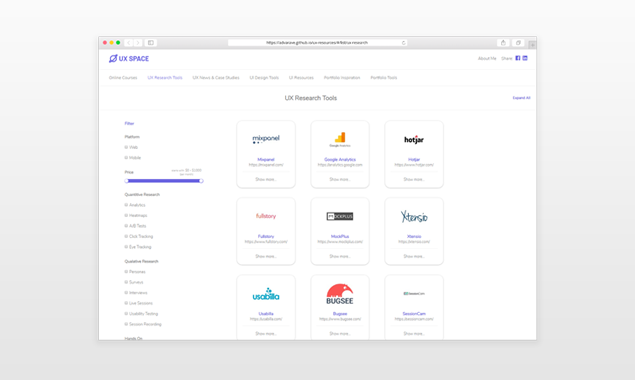This screenshot has width=635, height=380.
Task: Check the Personas filter
Action: [x=126, y=272]
